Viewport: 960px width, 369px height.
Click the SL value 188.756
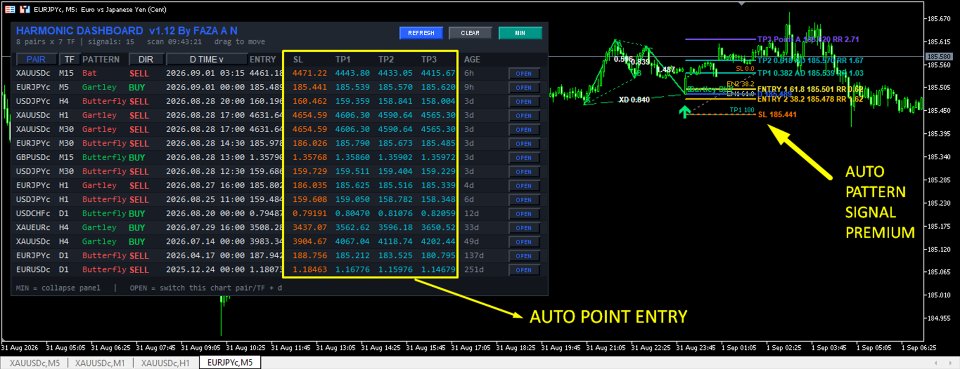tap(309, 256)
